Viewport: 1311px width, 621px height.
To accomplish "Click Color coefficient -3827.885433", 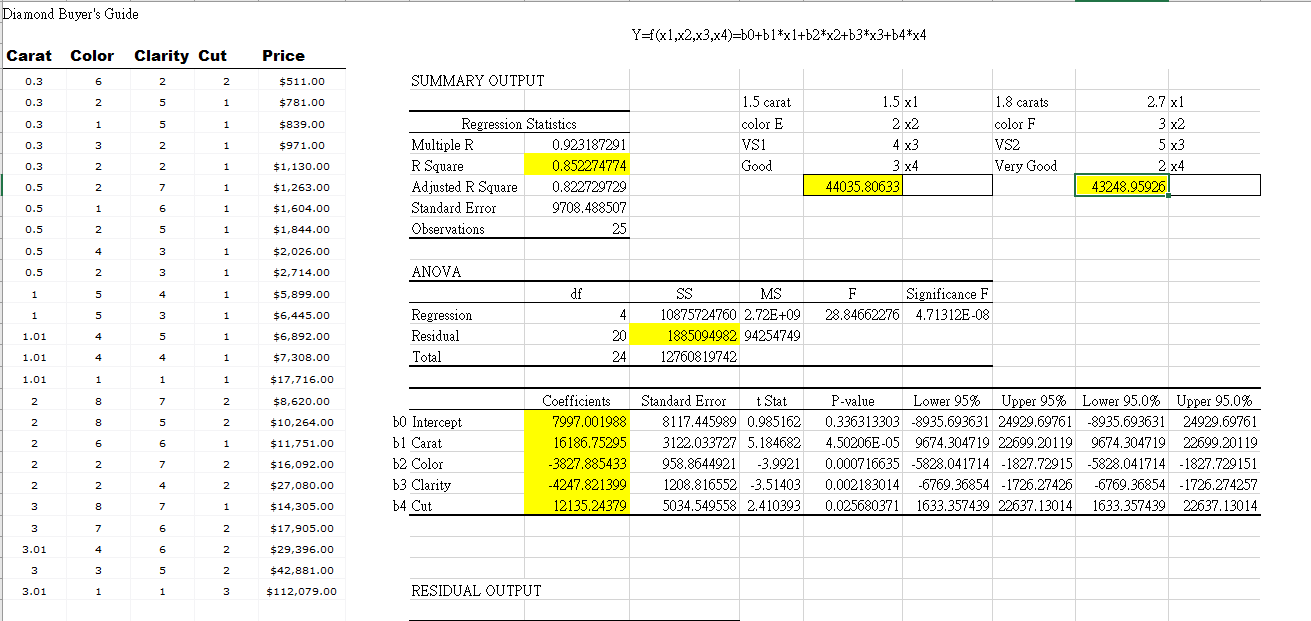I will 576,464.
